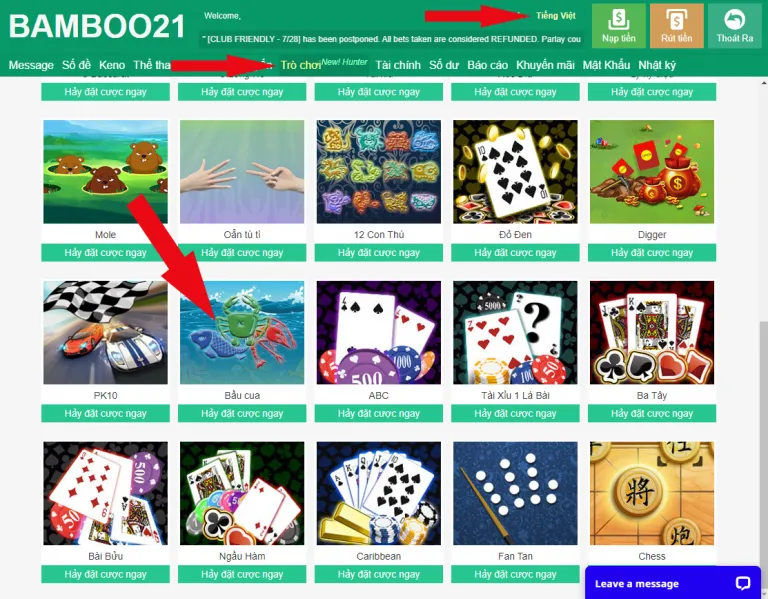
Task: Open the Tài chính menu
Action: [398, 65]
